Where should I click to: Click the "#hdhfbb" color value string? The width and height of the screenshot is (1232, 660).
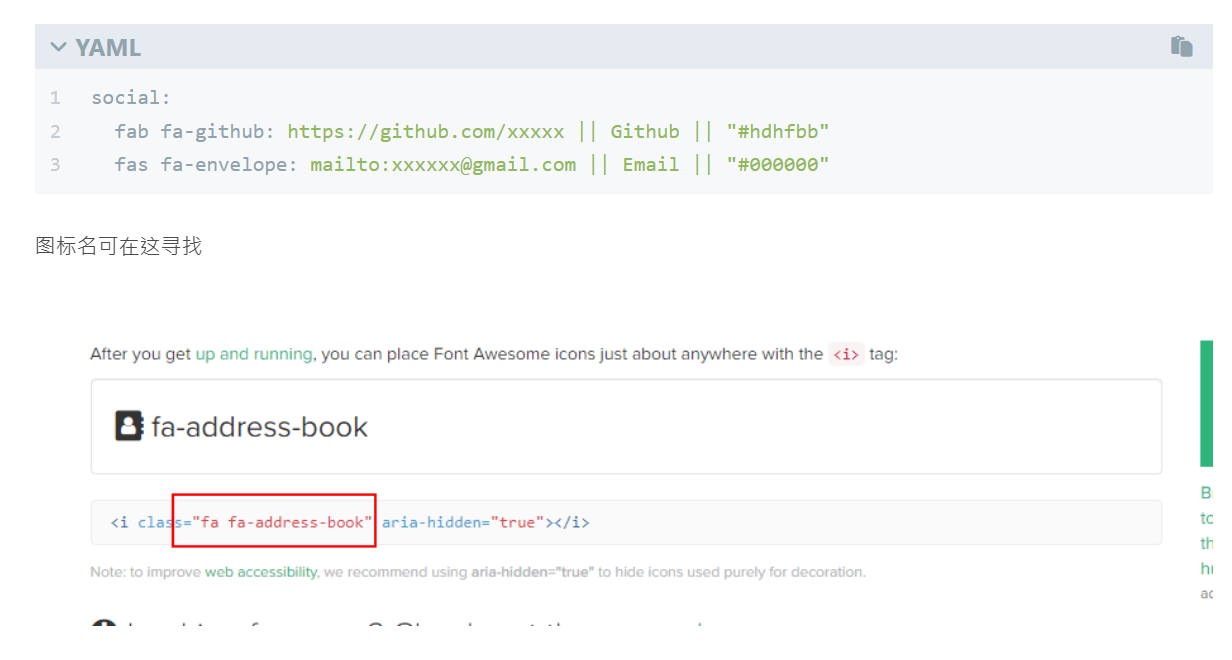777,131
